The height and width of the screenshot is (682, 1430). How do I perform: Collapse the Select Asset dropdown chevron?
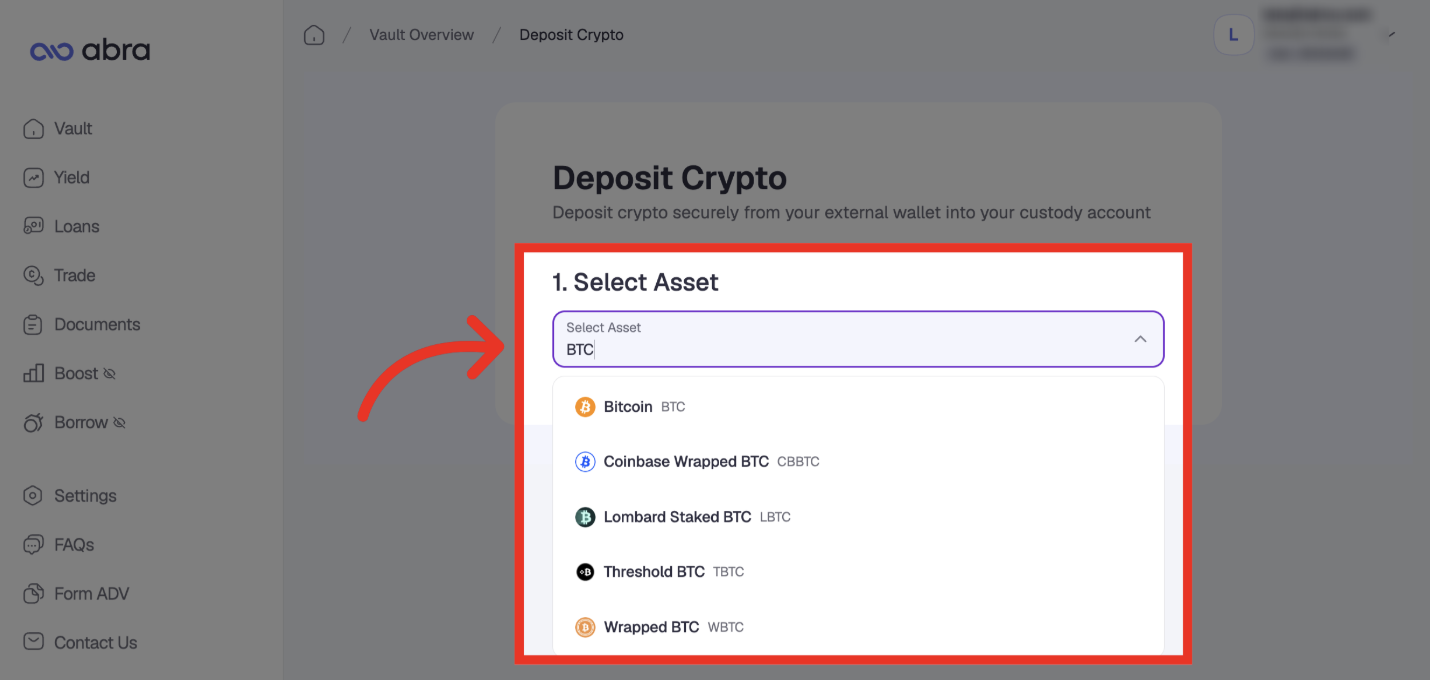tap(1140, 339)
